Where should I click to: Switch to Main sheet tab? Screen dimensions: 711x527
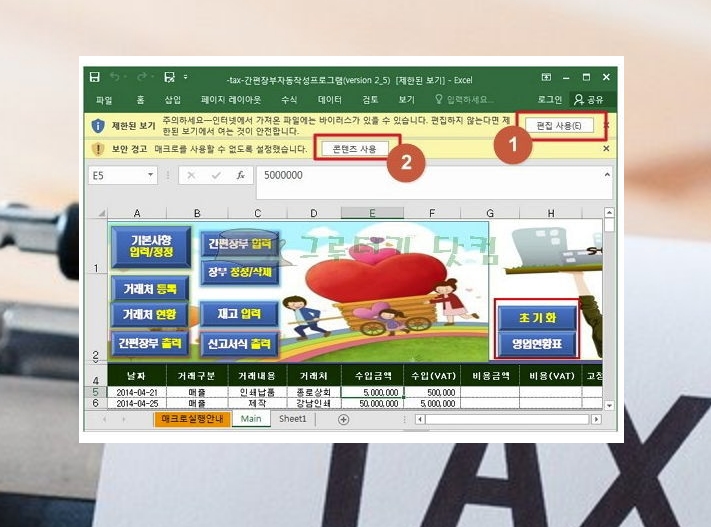[251, 419]
